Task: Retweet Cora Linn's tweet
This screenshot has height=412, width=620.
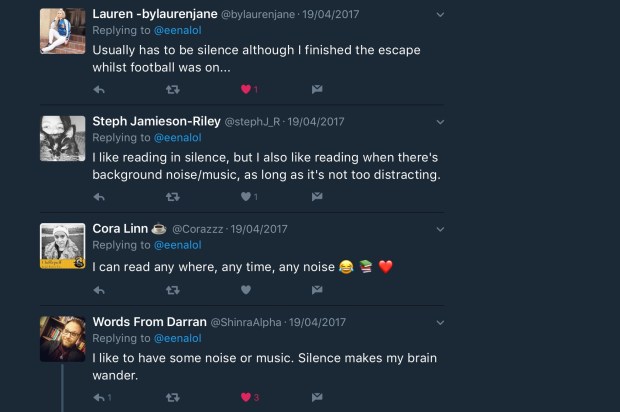Action: coord(172,290)
